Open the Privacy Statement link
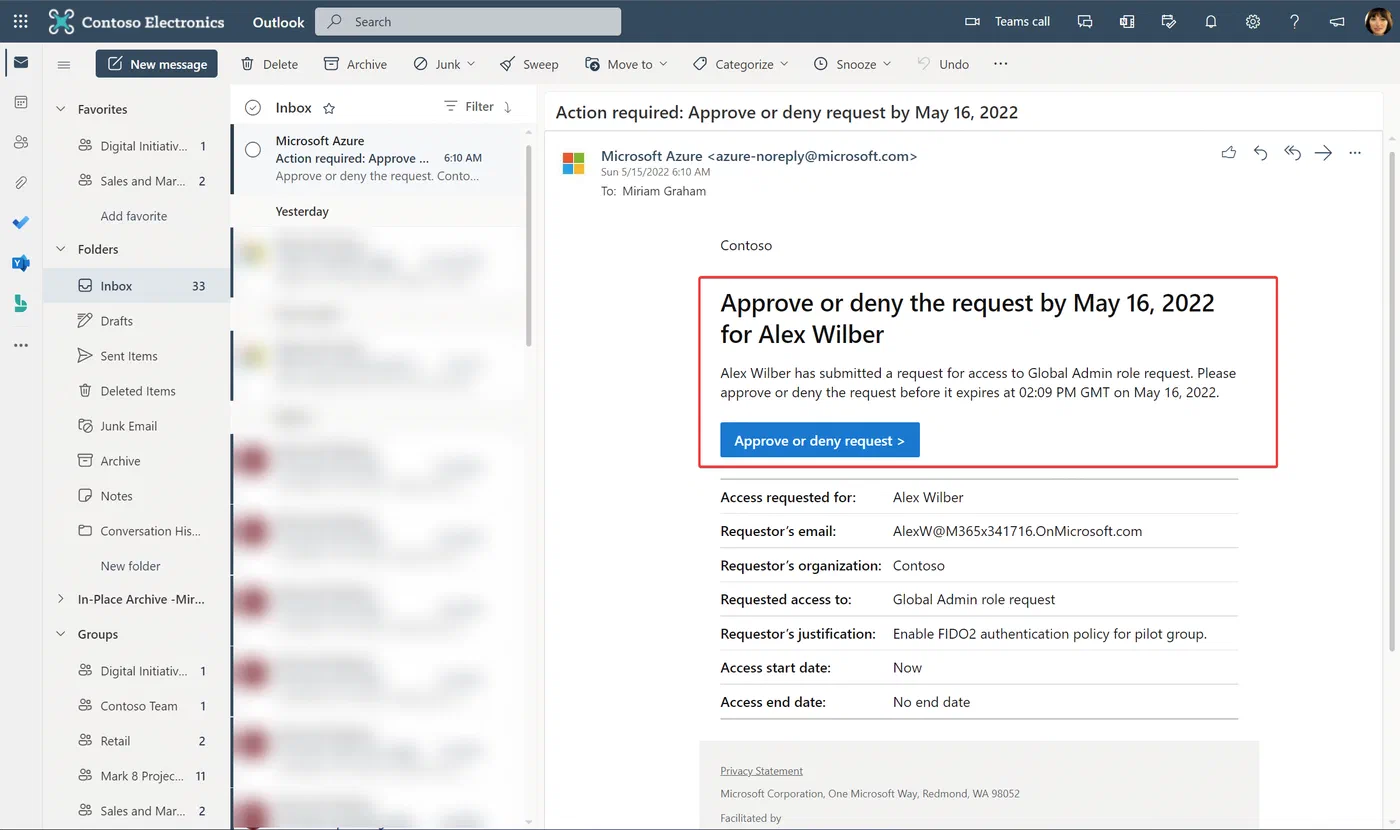Image resolution: width=1400 pixels, height=830 pixels. (x=761, y=771)
